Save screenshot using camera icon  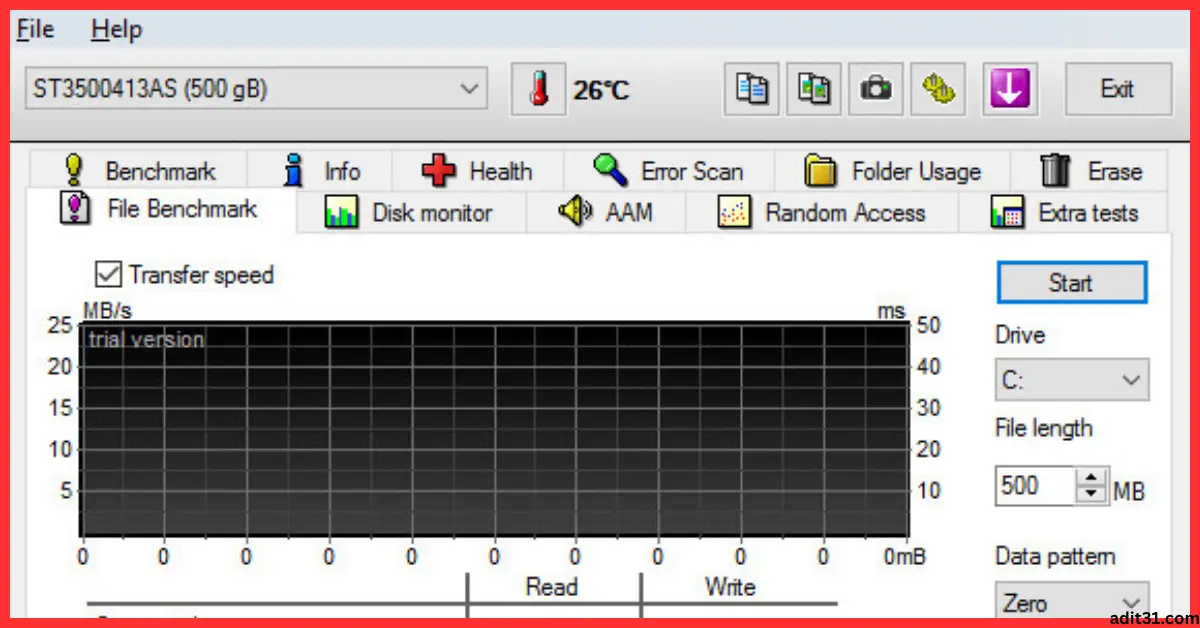(876, 90)
